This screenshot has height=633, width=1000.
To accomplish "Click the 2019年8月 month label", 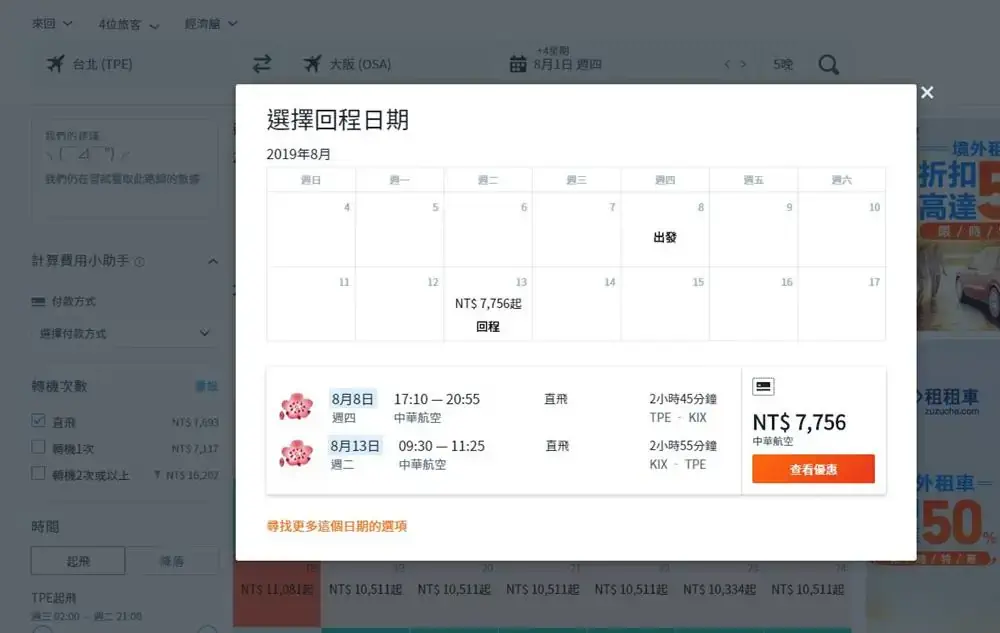I will (x=298, y=154).
